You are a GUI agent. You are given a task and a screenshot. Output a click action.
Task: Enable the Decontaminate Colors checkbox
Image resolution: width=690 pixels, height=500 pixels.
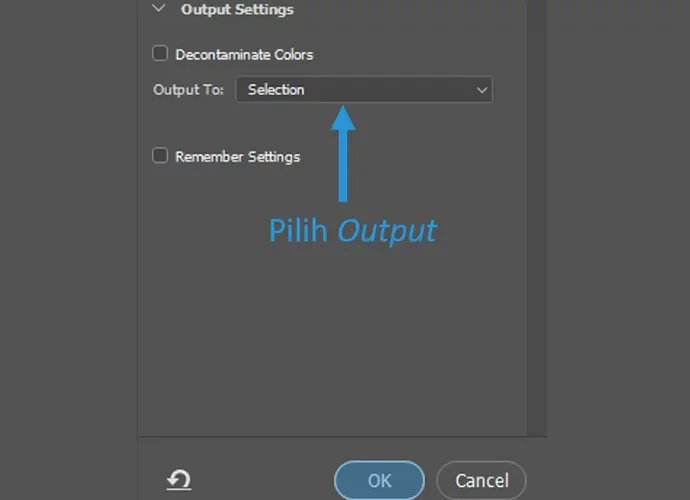coord(160,54)
